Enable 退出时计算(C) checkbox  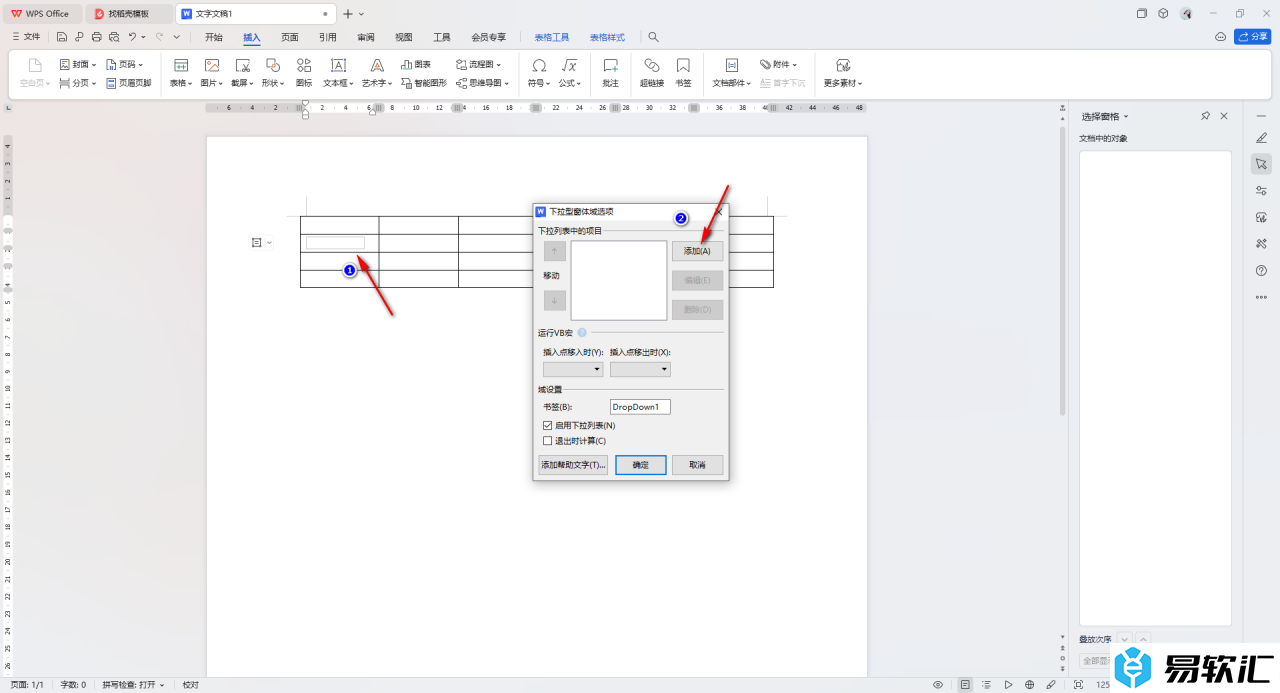[x=547, y=440]
